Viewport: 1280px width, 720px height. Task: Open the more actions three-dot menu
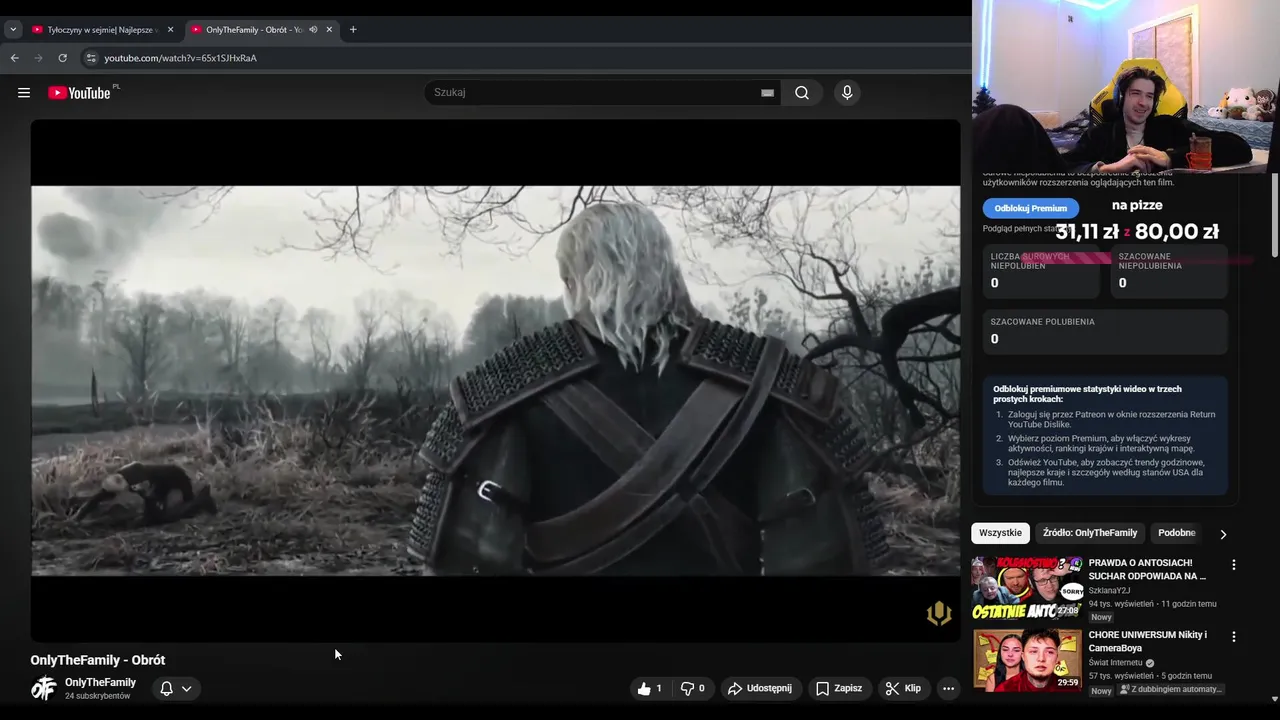(x=948, y=688)
